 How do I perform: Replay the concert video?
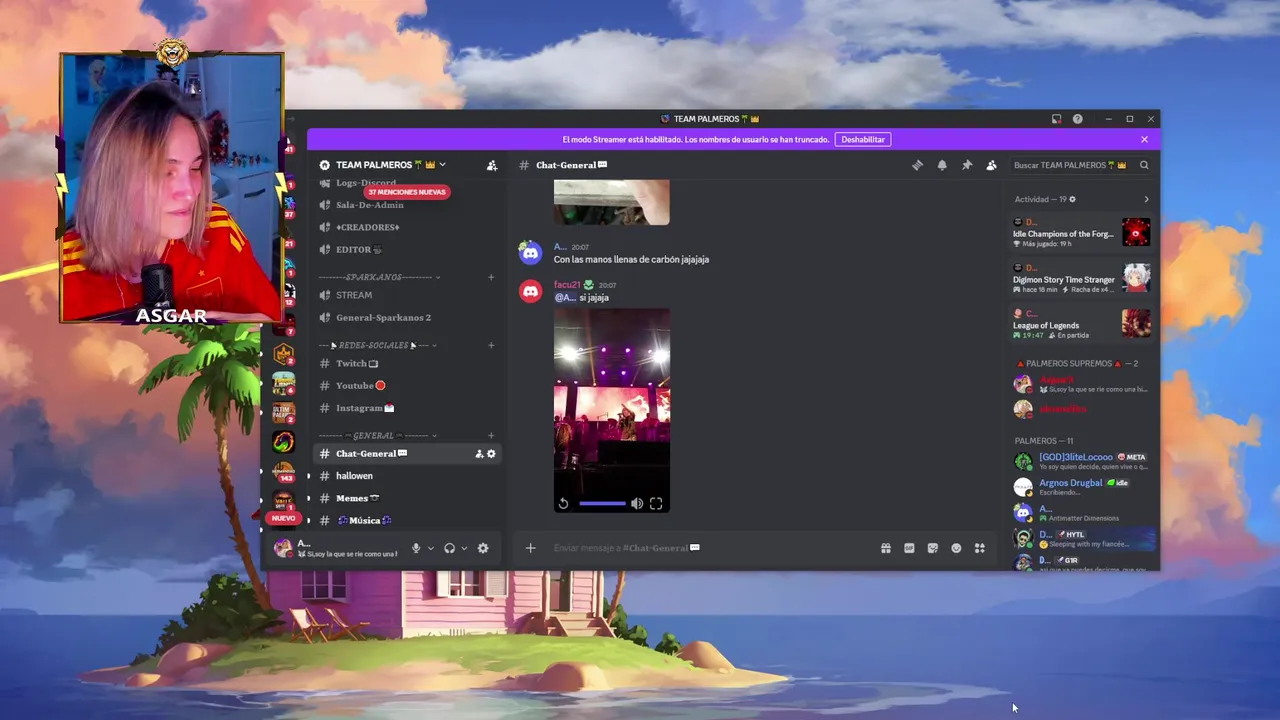[x=564, y=504]
